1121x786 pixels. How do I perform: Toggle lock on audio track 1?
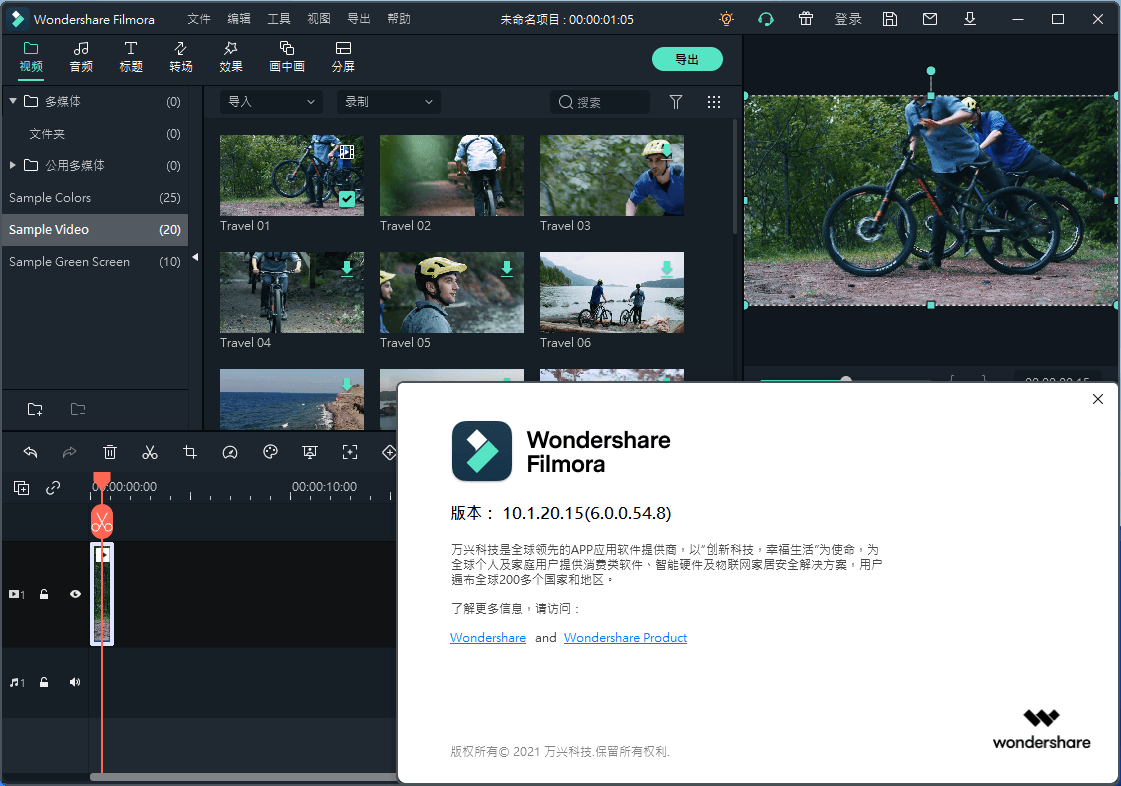point(44,682)
